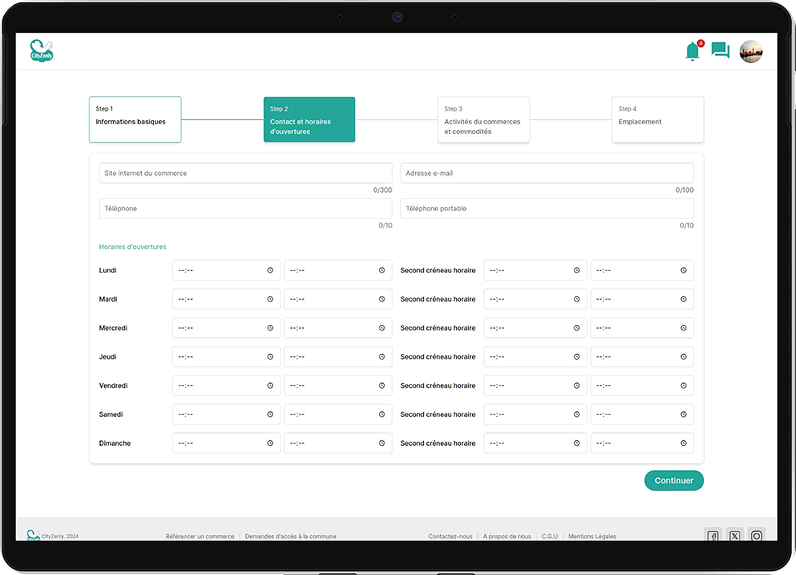Click Mercredi second slot start time field

tap(535, 328)
